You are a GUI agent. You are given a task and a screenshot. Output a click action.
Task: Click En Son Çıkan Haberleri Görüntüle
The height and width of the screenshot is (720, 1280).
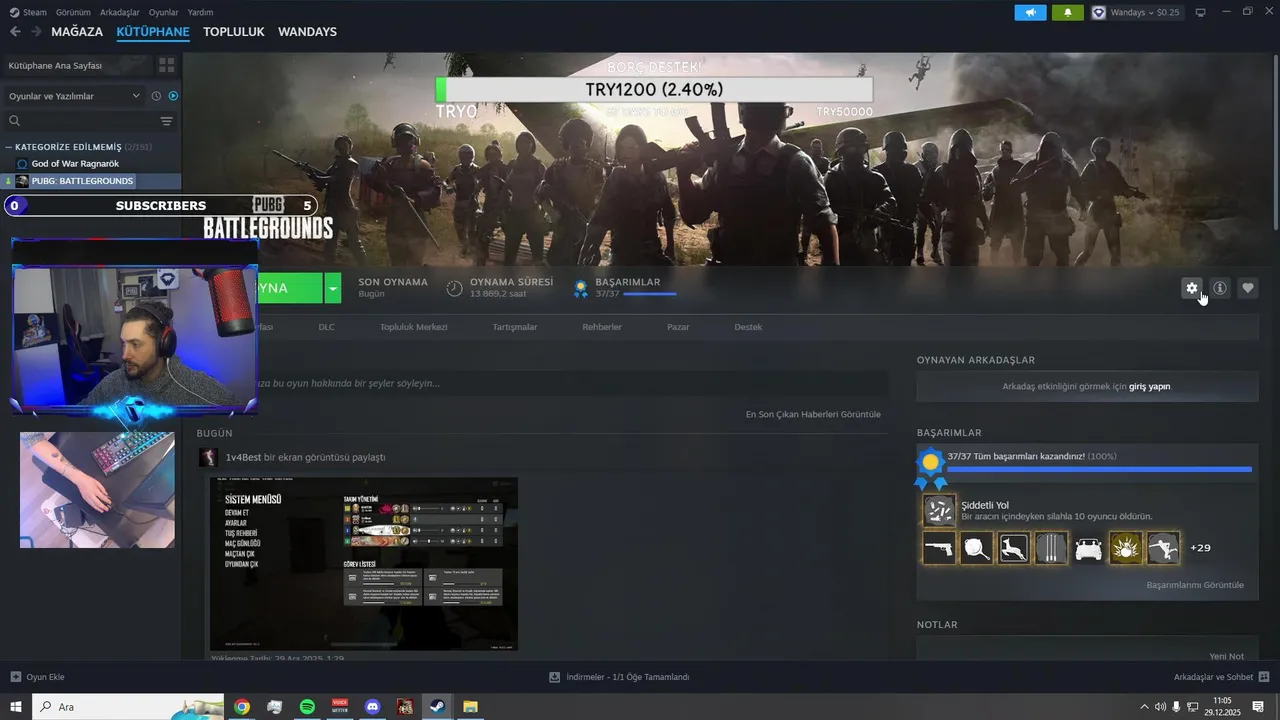[813, 414]
